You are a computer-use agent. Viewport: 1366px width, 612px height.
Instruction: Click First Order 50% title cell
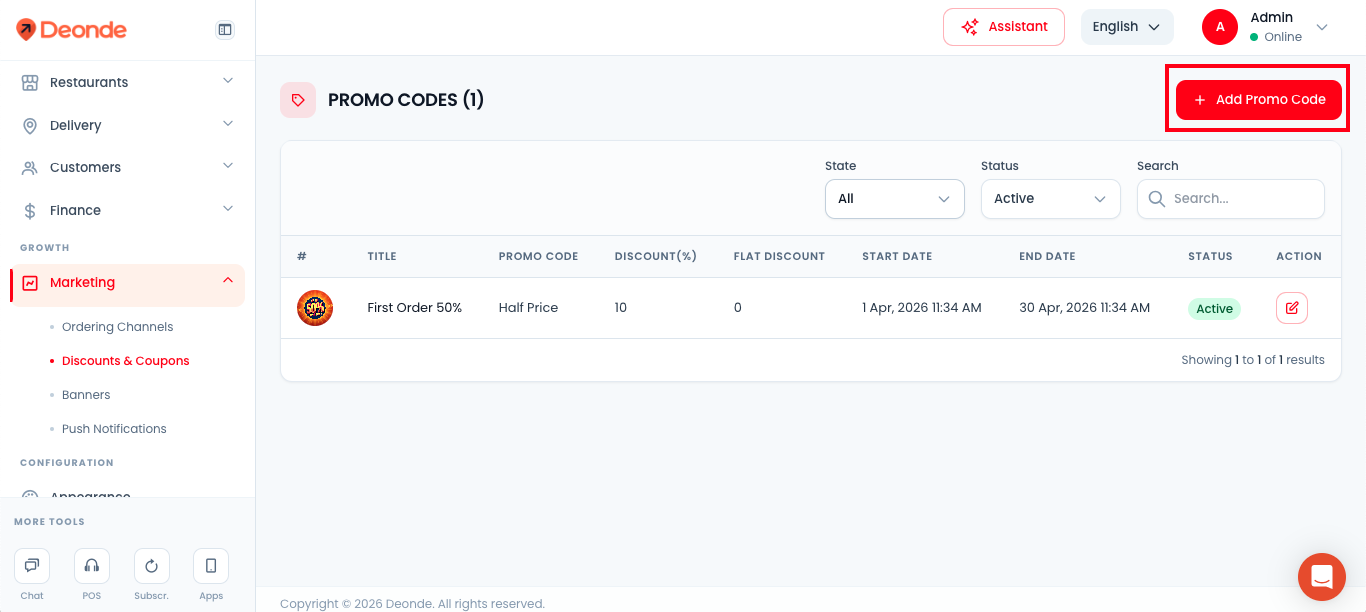(x=415, y=308)
